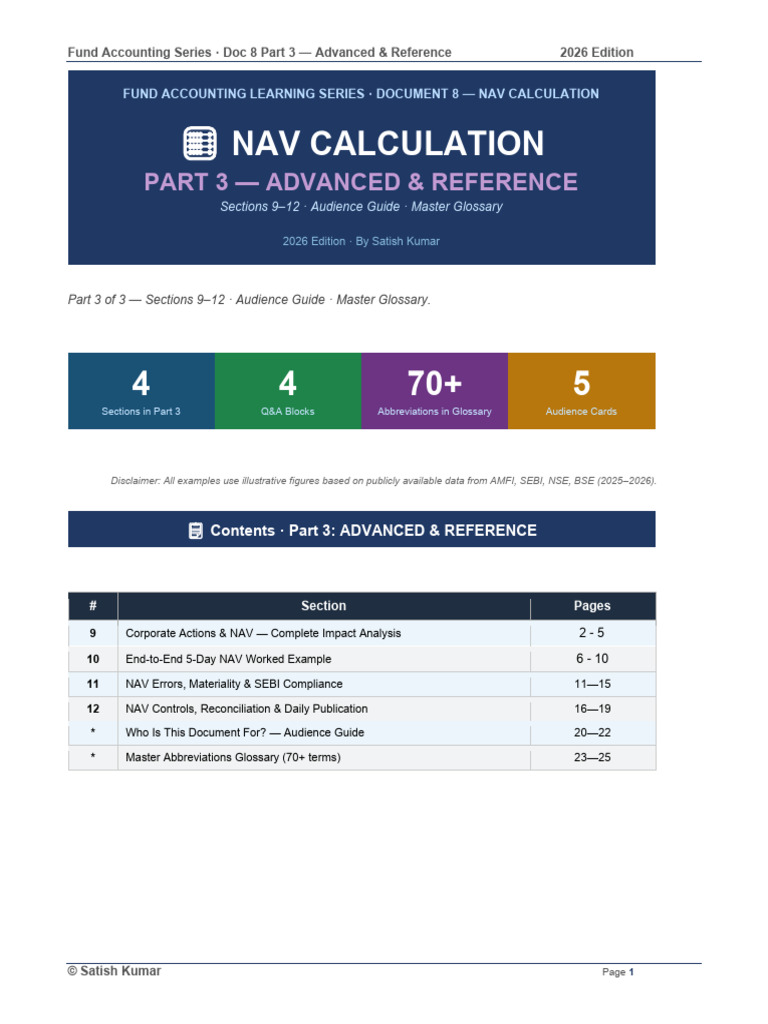Click 'Page 1' footer number
Image resolution: width=768 pixels, height=1024 pixels.
coord(618,972)
